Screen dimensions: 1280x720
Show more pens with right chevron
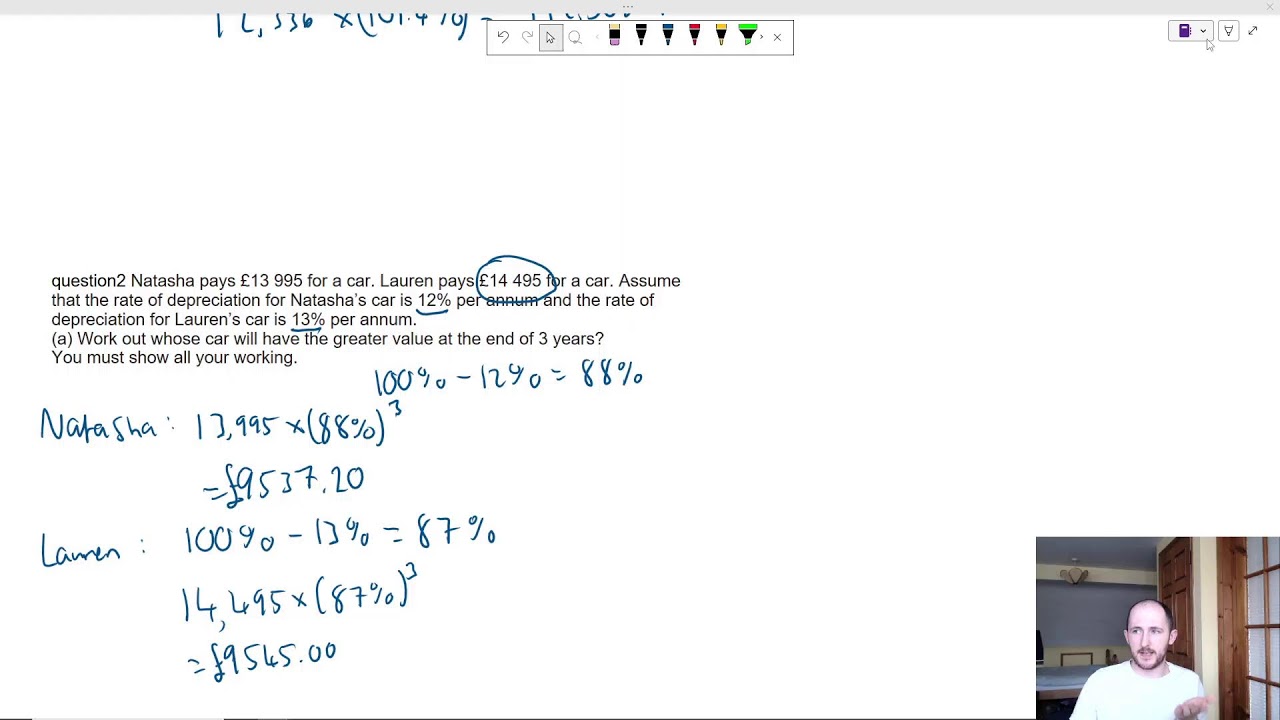click(x=763, y=37)
